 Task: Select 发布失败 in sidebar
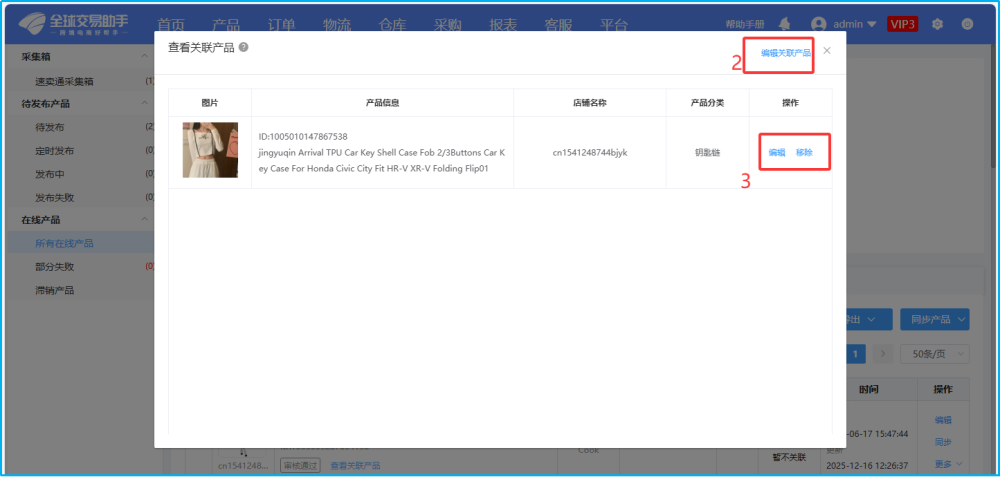54,197
